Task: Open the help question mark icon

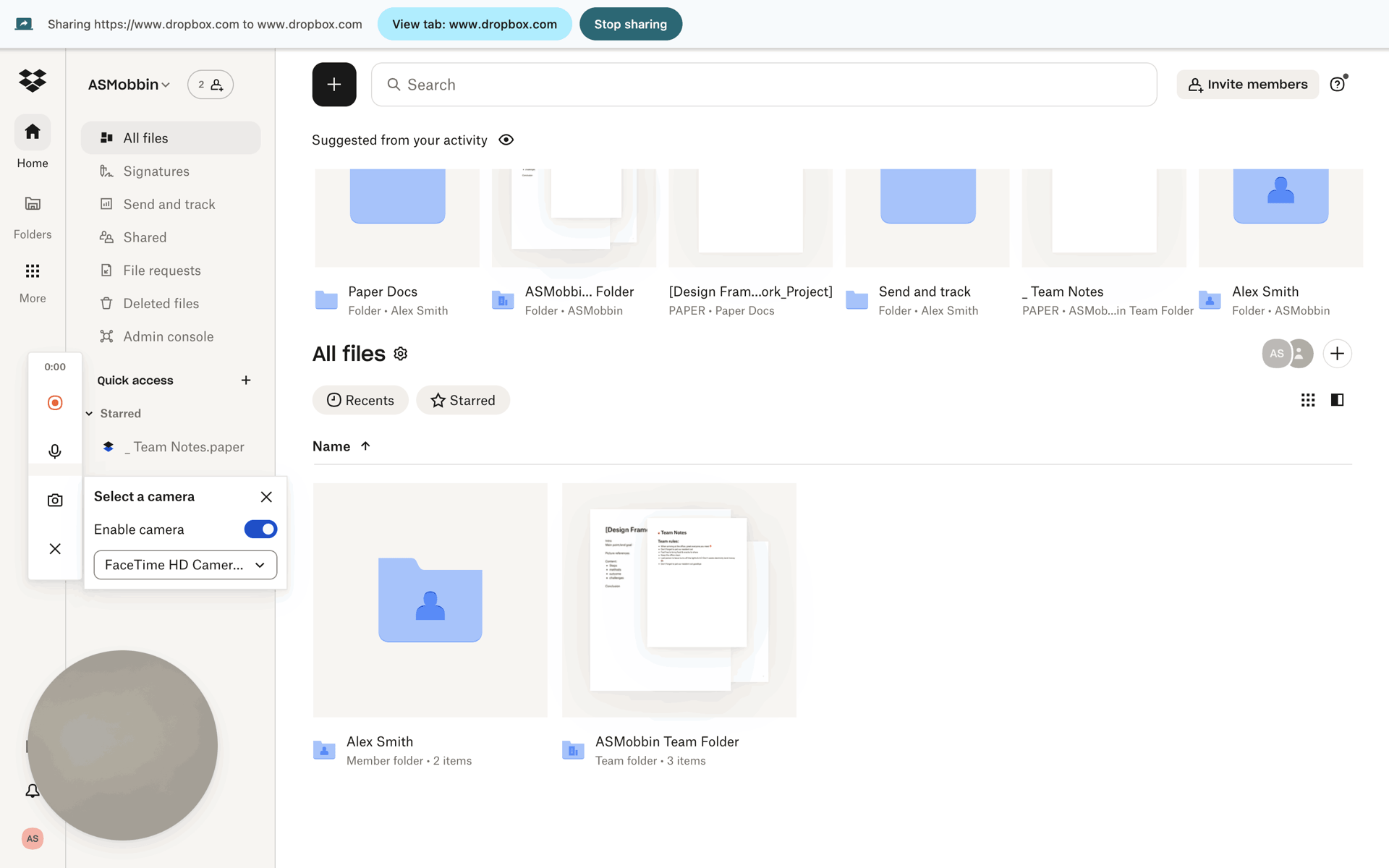Action: 1338,85
